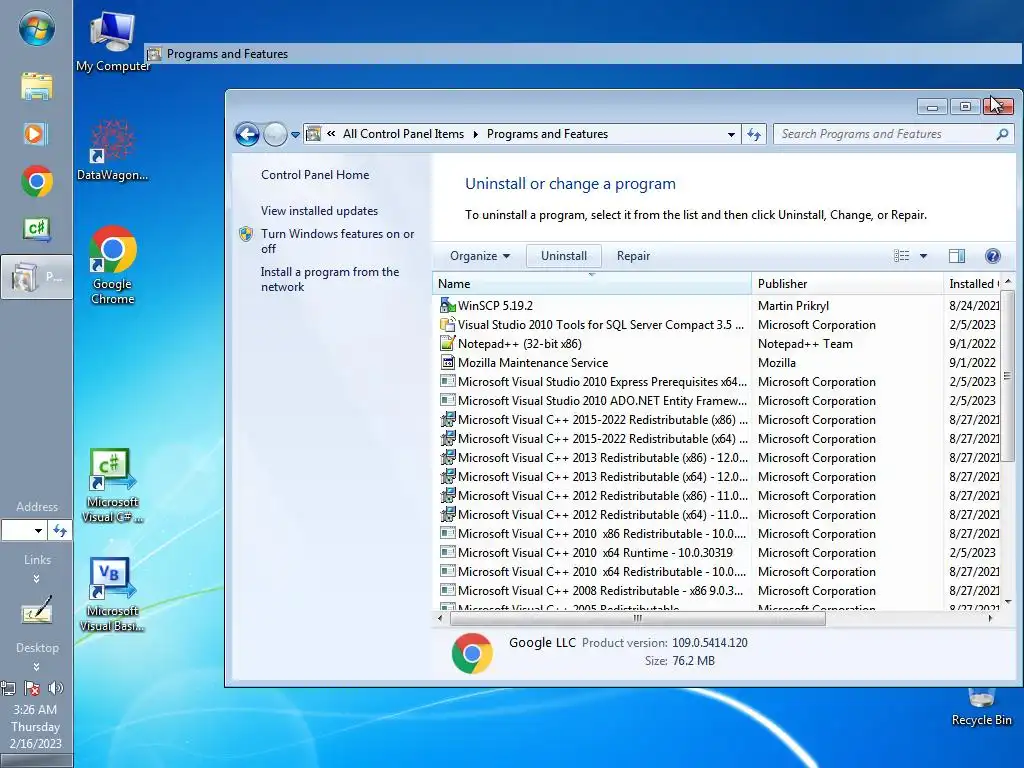The width and height of the screenshot is (1024, 768).
Task: Select Mozilla Maintenance Service row
Action: pos(717,362)
